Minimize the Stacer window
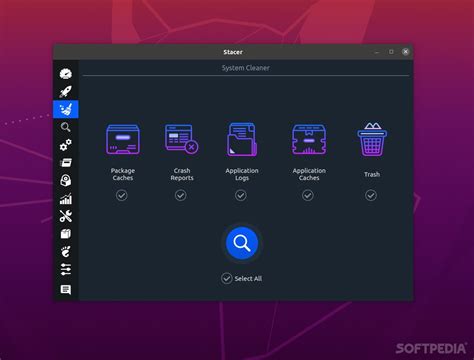 pyautogui.click(x=377, y=52)
